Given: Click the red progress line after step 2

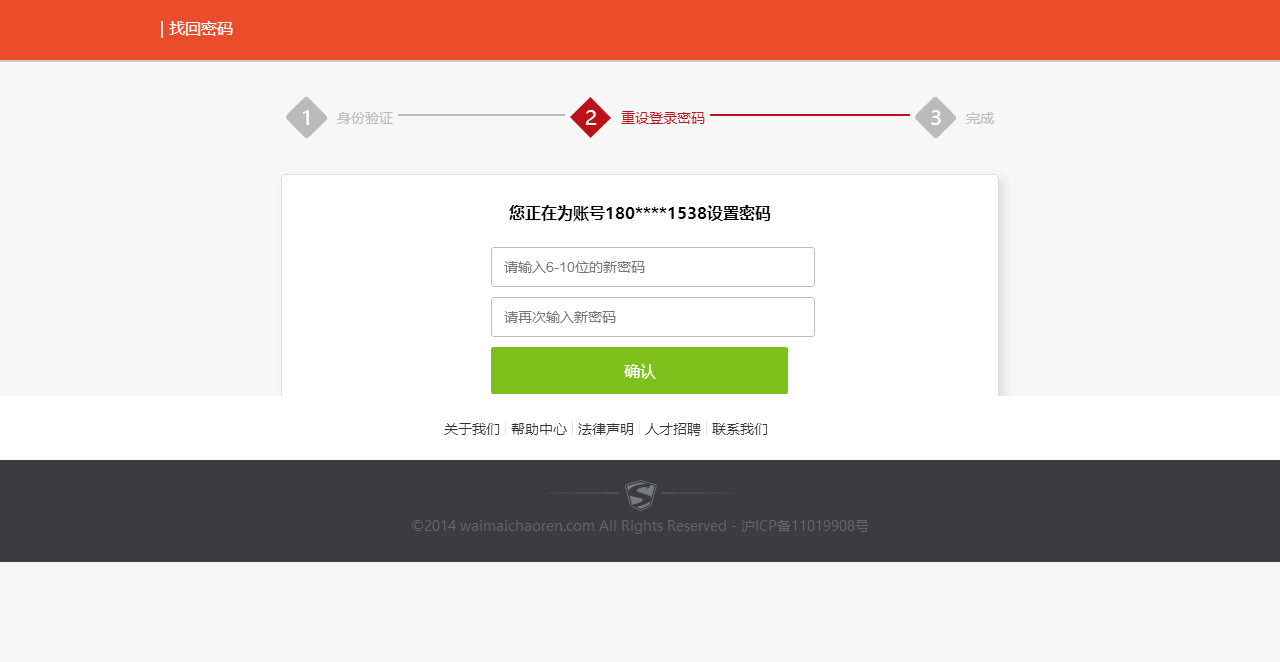Looking at the screenshot, I should click(810, 115).
